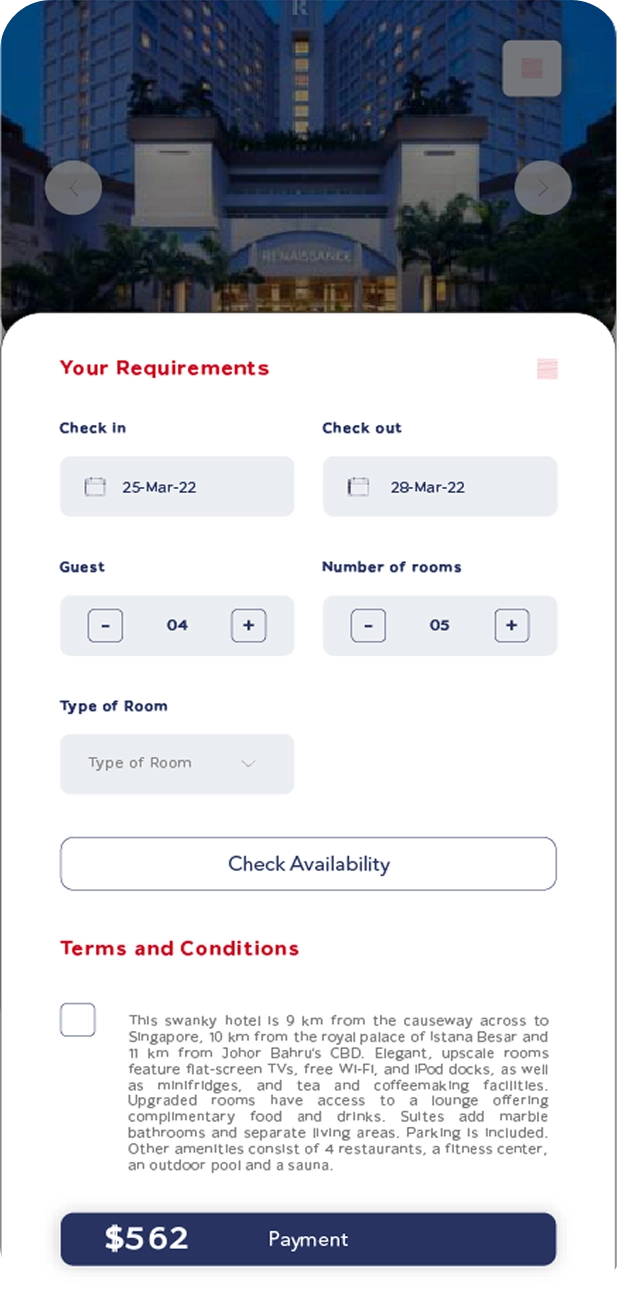Tap the $562 Payment button
Screen dimensions: 622x1295
[x=308, y=1239]
